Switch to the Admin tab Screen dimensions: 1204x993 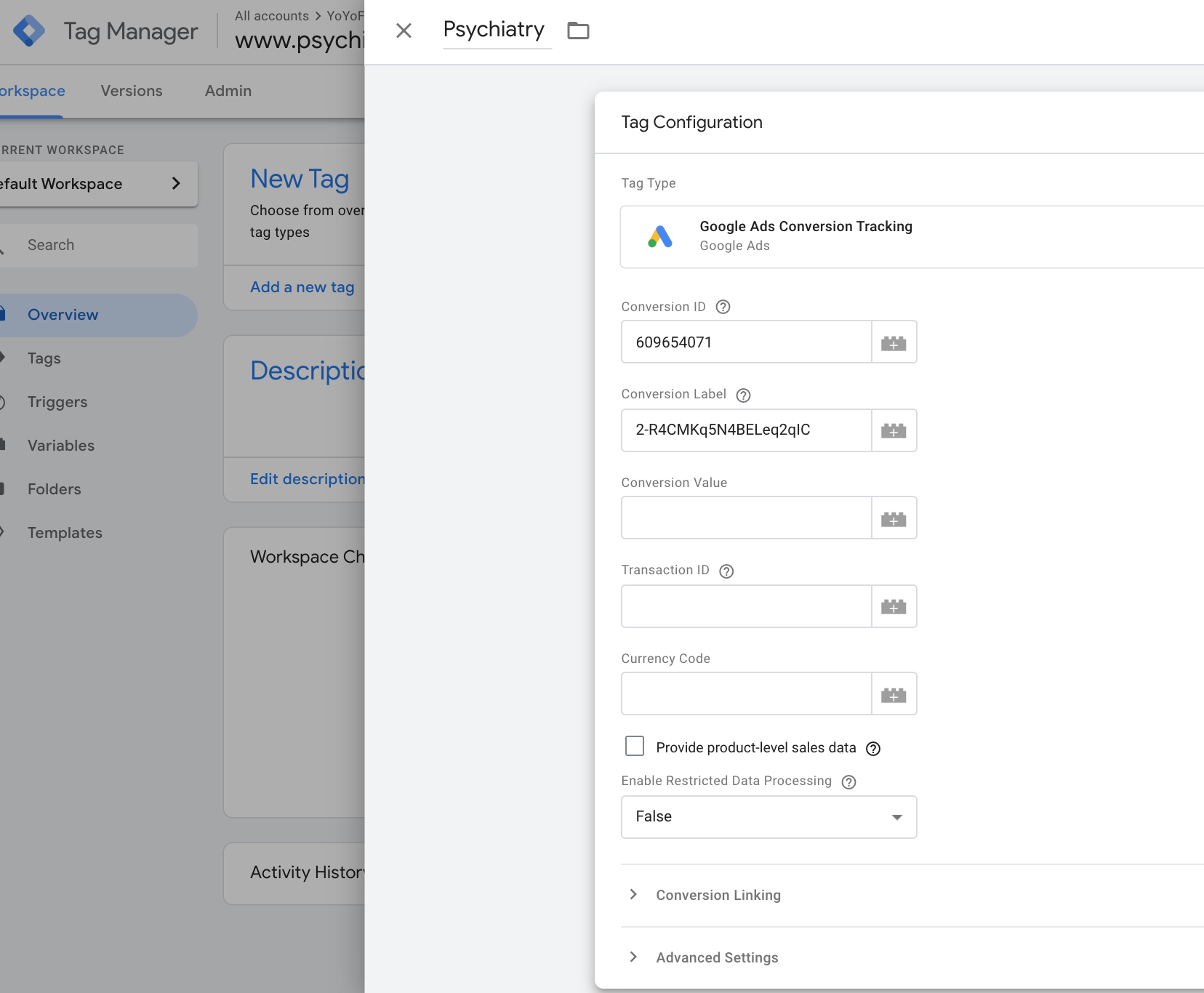[x=228, y=91]
